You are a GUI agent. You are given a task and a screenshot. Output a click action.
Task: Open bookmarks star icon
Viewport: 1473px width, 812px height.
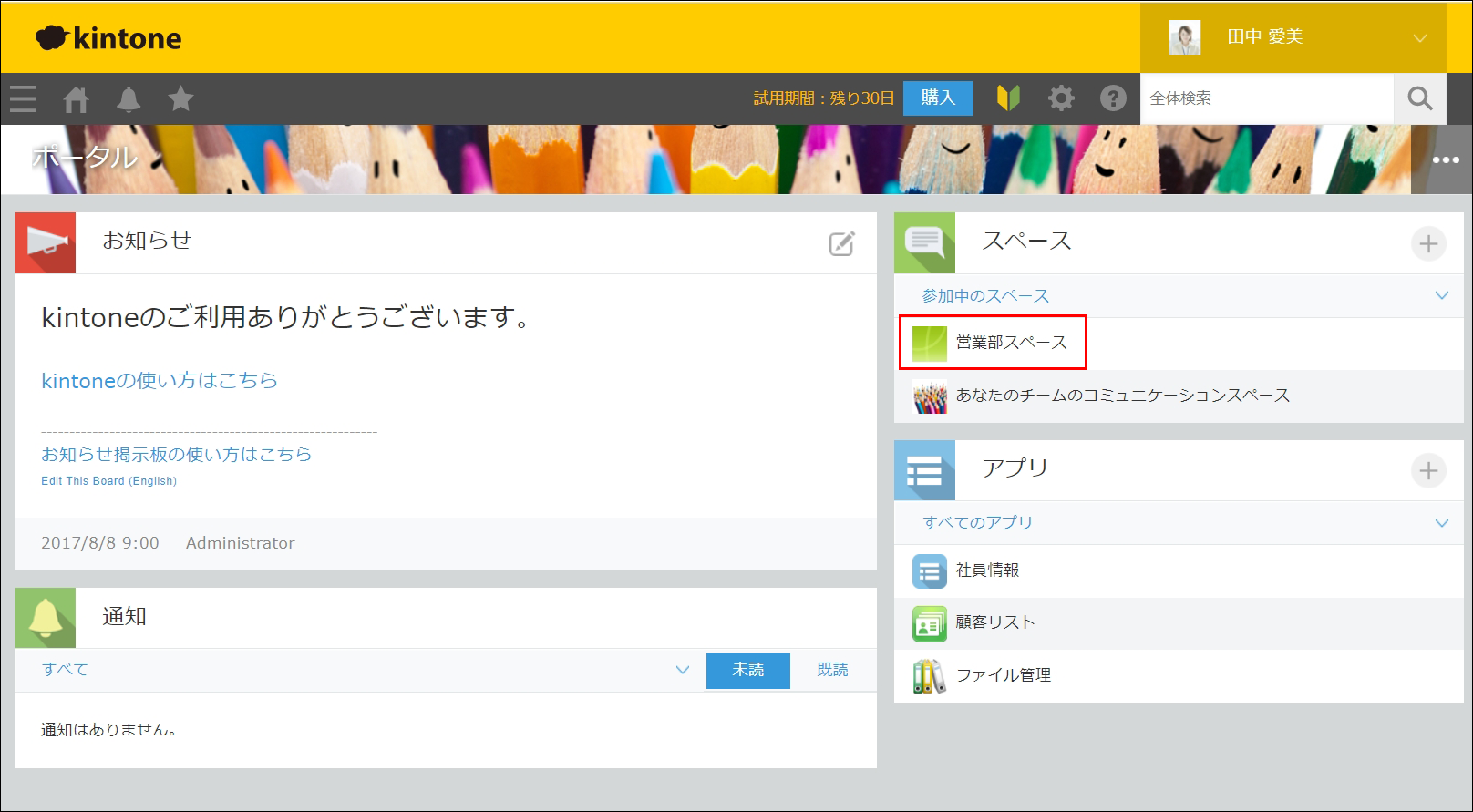180,98
